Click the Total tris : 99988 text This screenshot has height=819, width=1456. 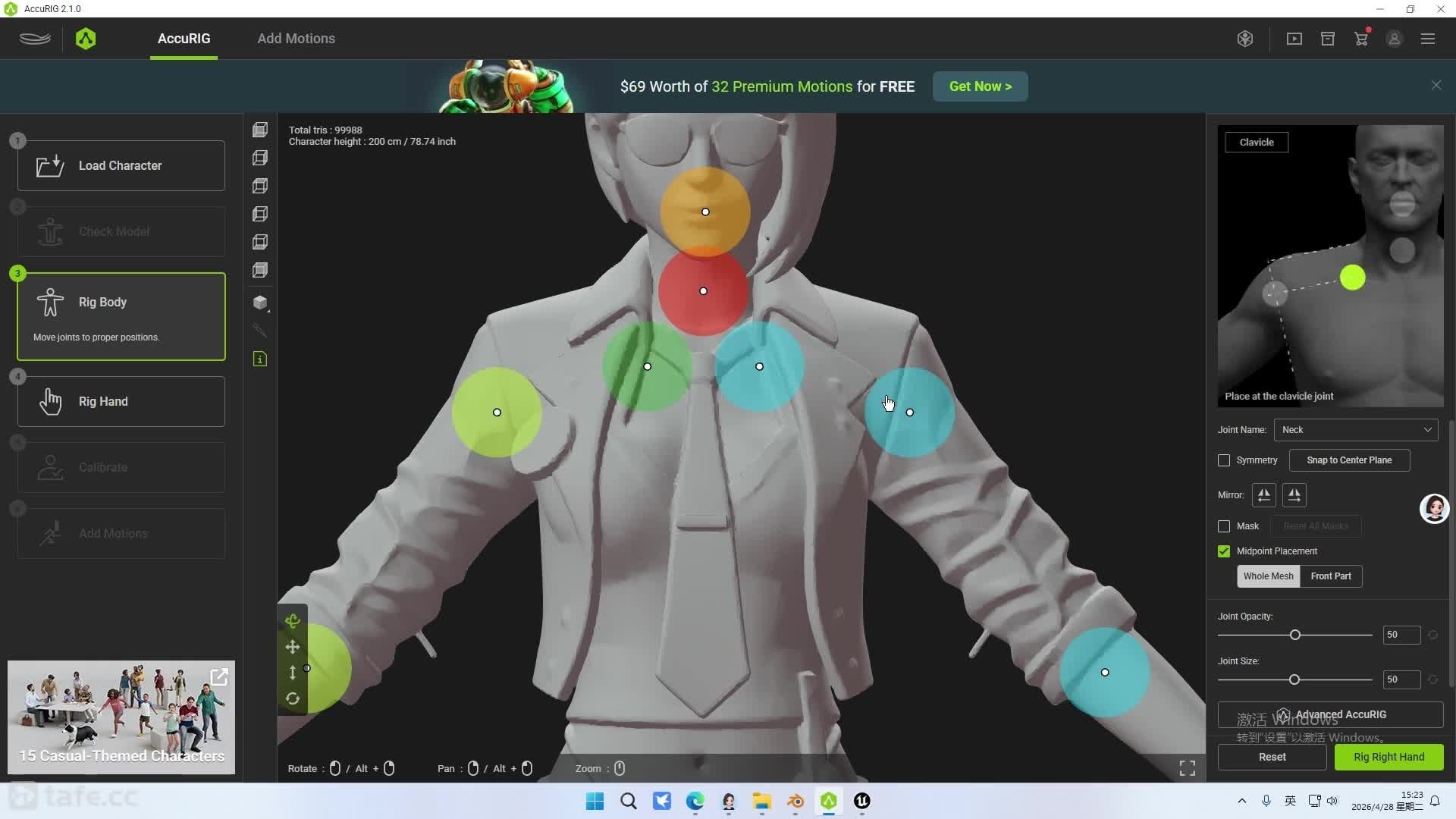click(325, 130)
